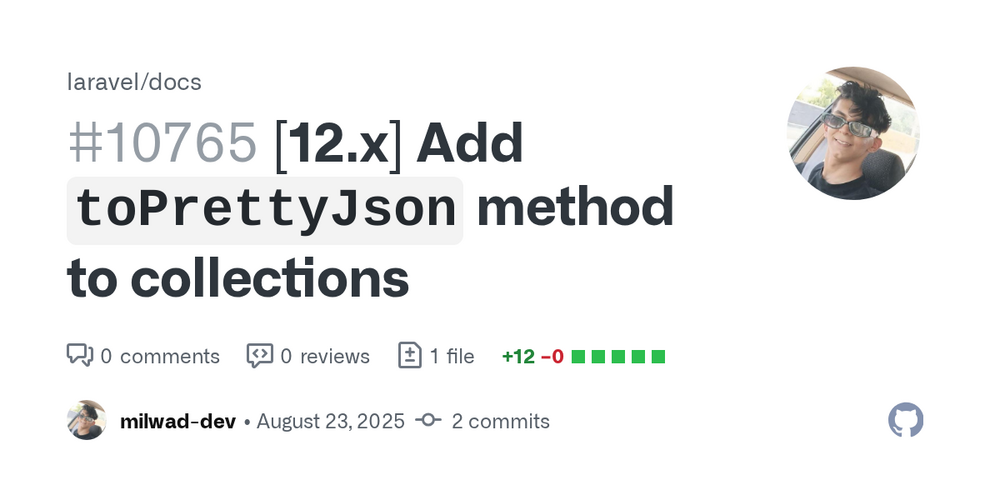Select pull request number #10765
The height and width of the screenshot is (500, 1000).
pos(163,143)
